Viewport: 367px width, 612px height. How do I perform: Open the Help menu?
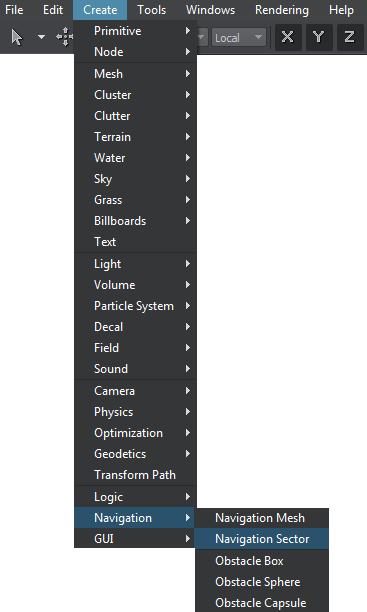coord(341,10)
